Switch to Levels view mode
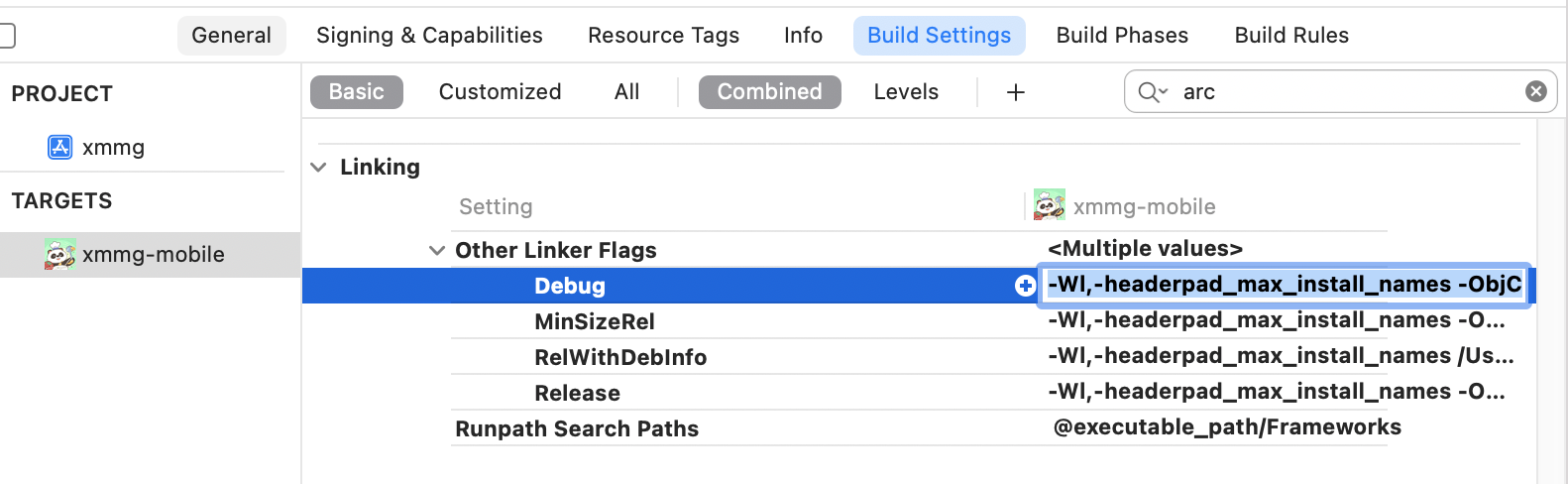 pyautogui.click(x=905, y=92)
